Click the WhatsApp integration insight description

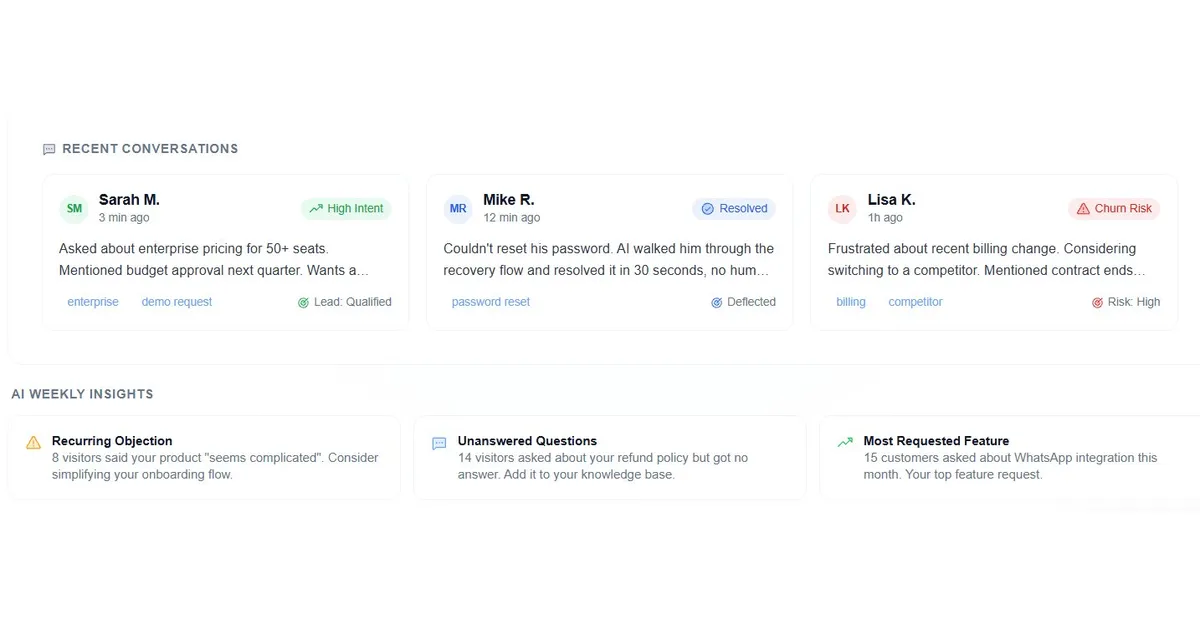1010,466
